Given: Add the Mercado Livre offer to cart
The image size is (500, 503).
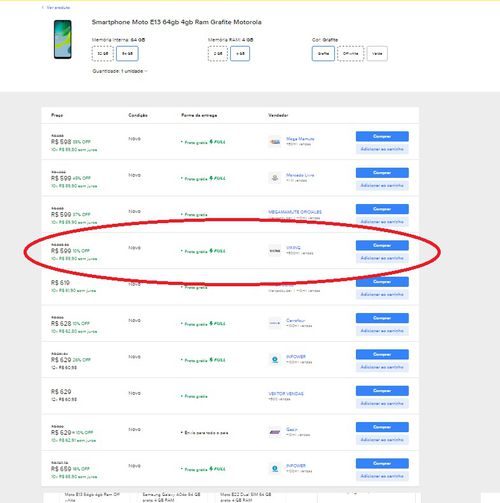Looking at the screenshot, I should pyautogui.click(x=382, y=185).
